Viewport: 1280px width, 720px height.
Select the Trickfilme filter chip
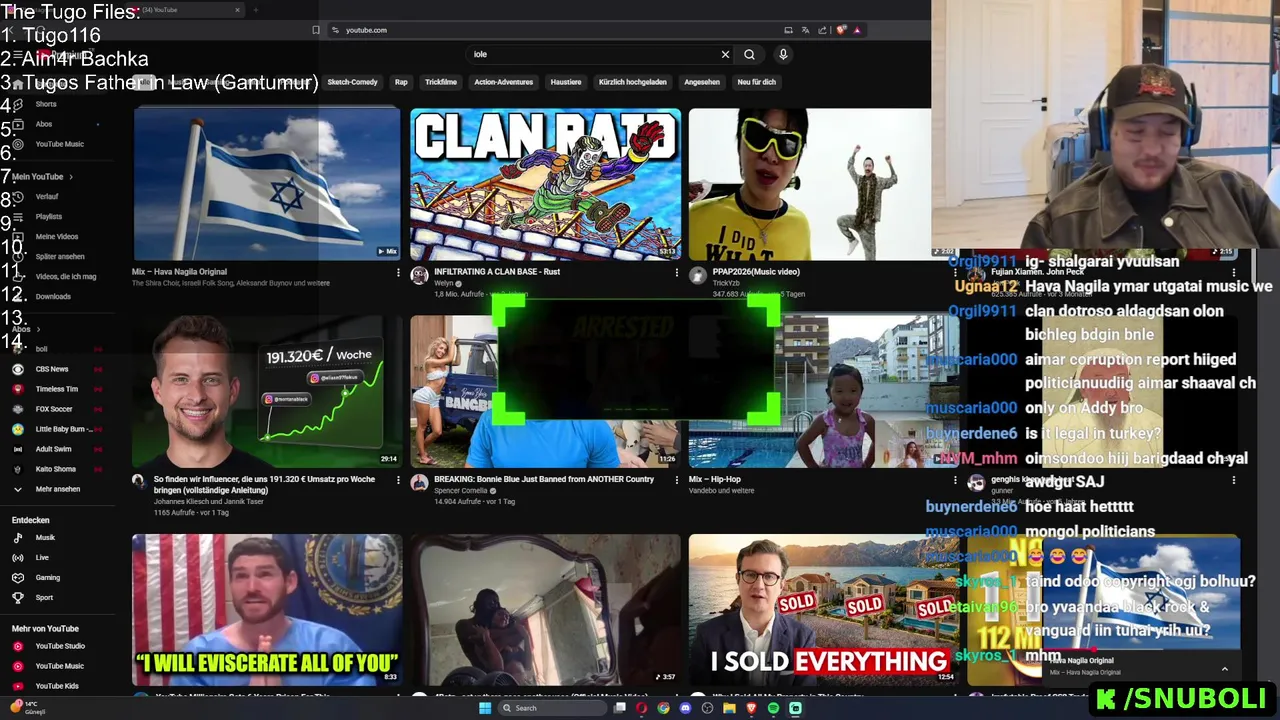[441, 82]
